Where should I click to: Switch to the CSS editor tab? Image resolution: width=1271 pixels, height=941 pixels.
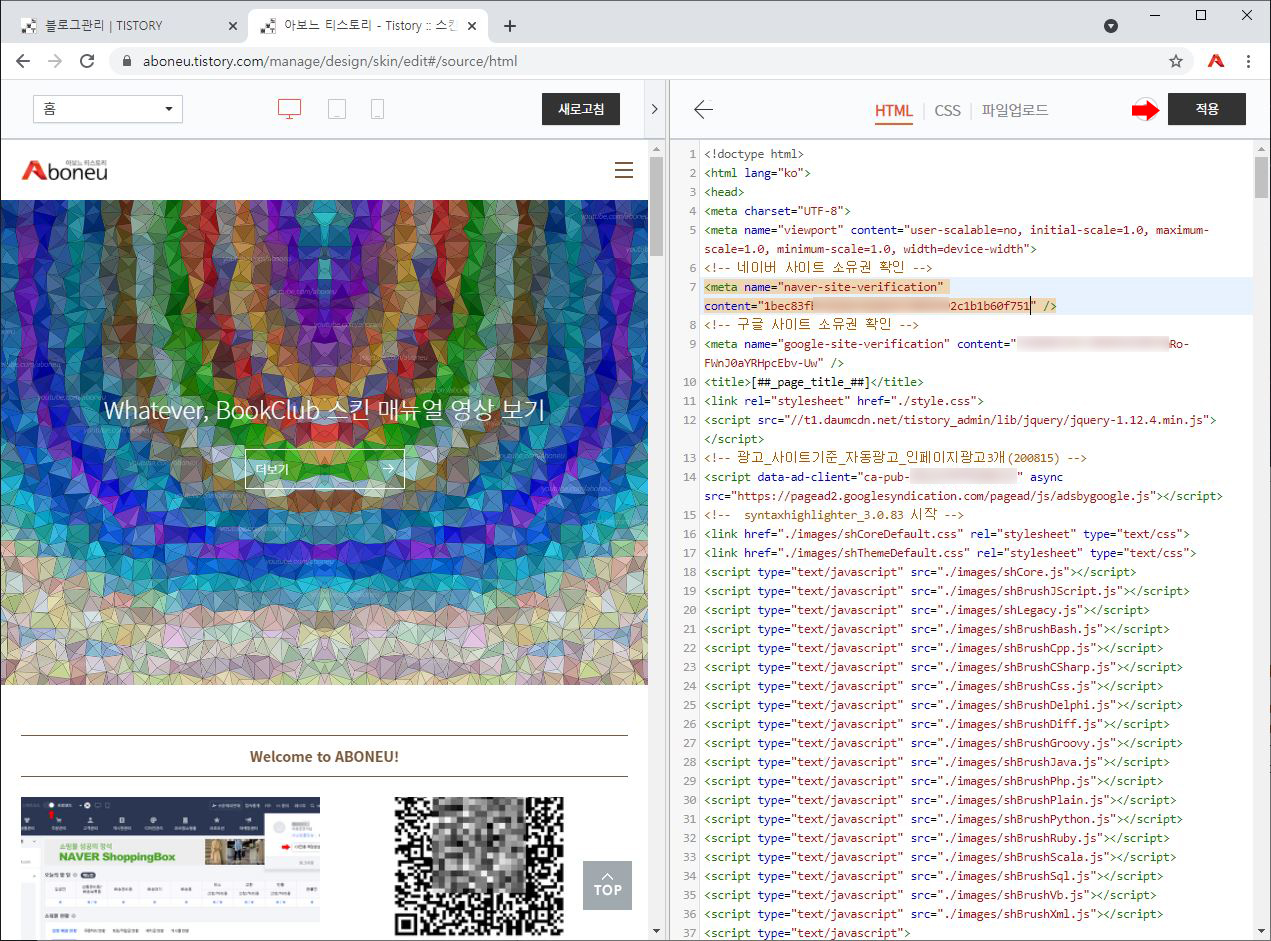[x=947, y=110]
